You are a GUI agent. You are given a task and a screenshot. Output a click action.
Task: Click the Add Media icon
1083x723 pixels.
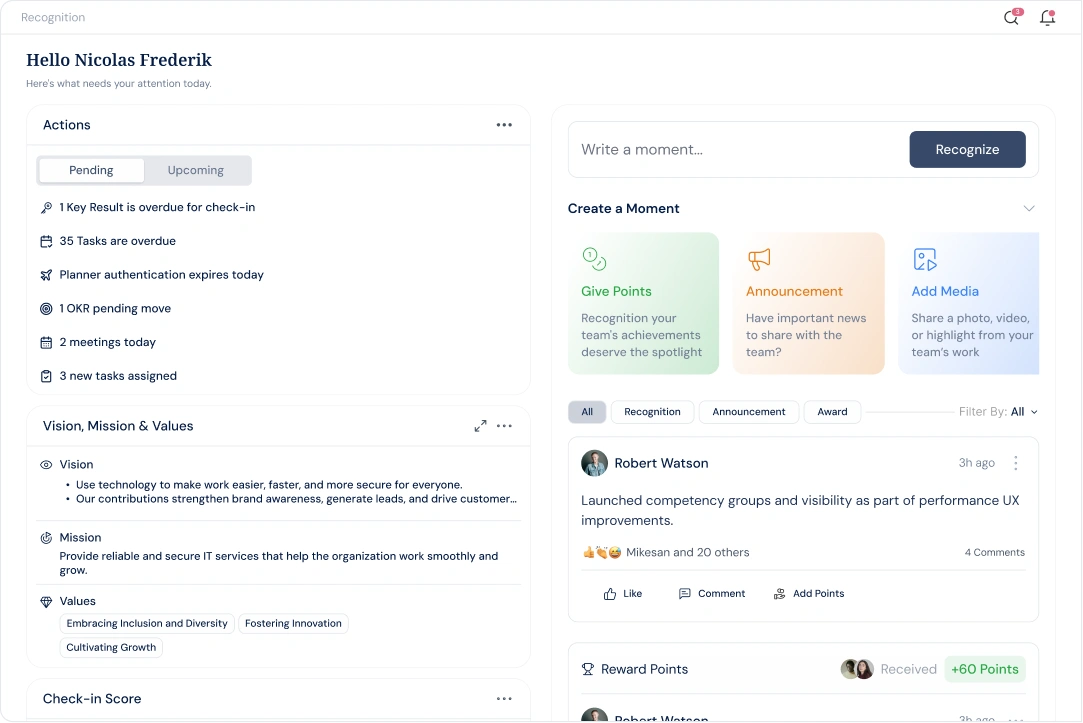(x=924, y=259)
